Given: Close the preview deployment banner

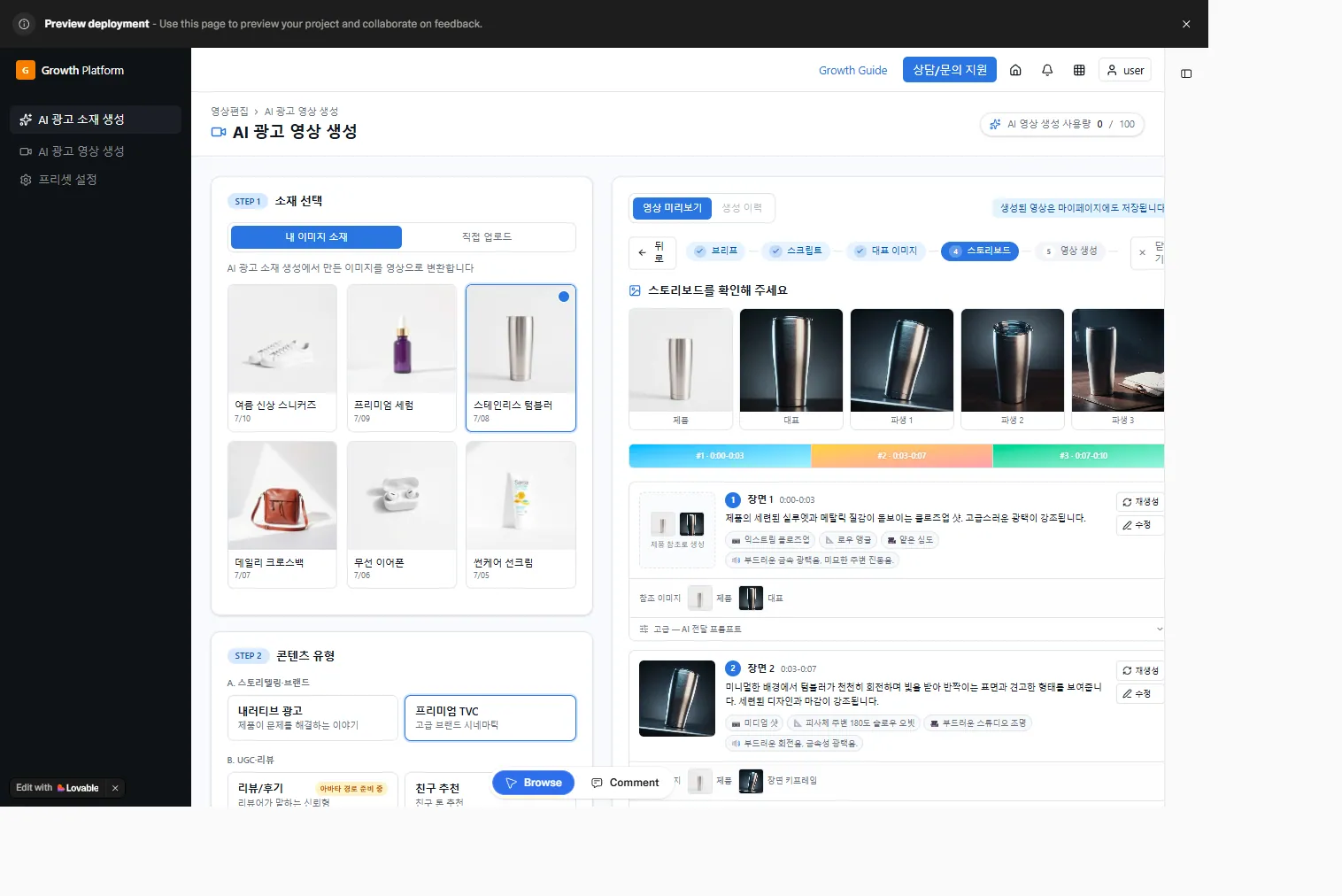Looking at the screenshot, I should point(1186,24).
